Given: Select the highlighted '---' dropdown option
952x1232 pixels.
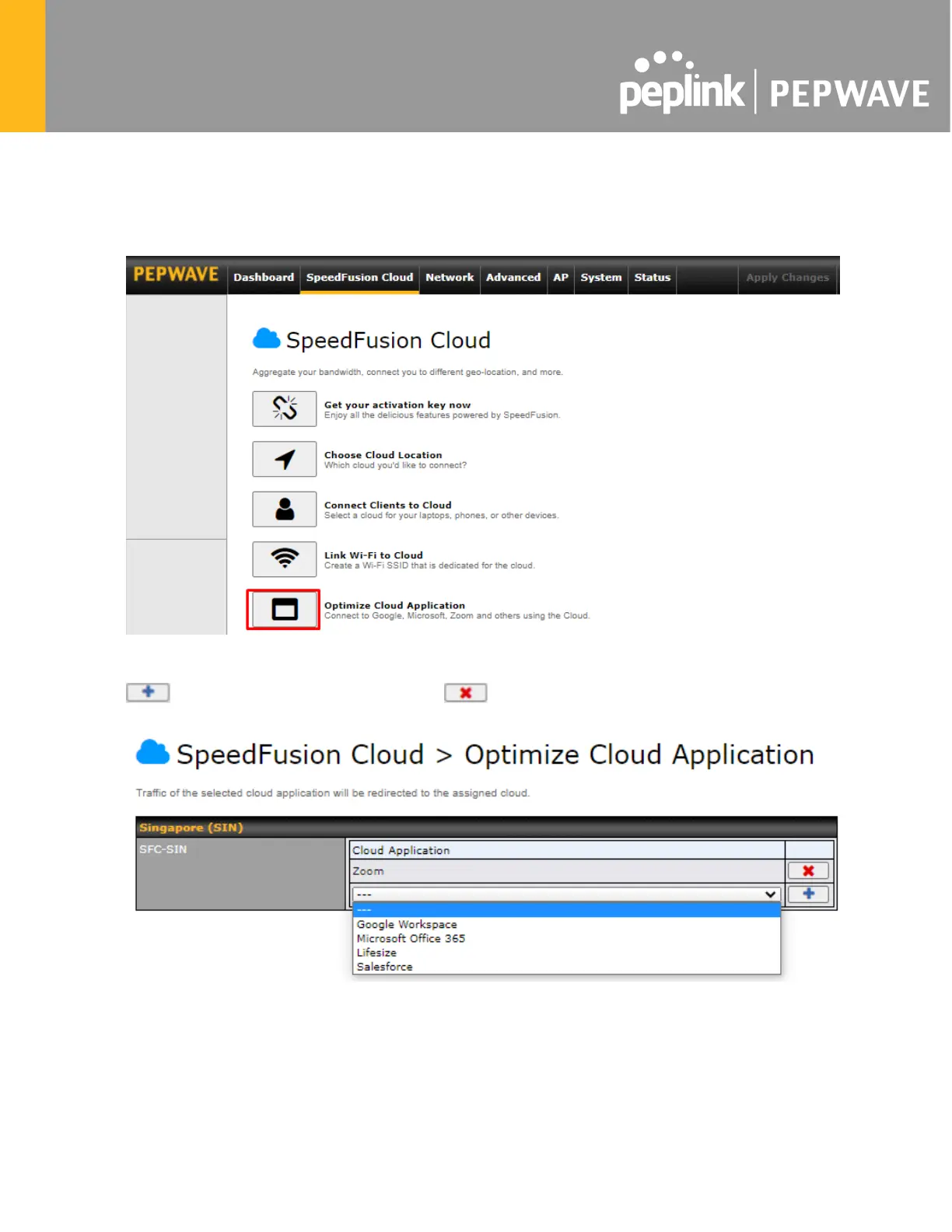Looking at the screenshot, I should (566, 910).
